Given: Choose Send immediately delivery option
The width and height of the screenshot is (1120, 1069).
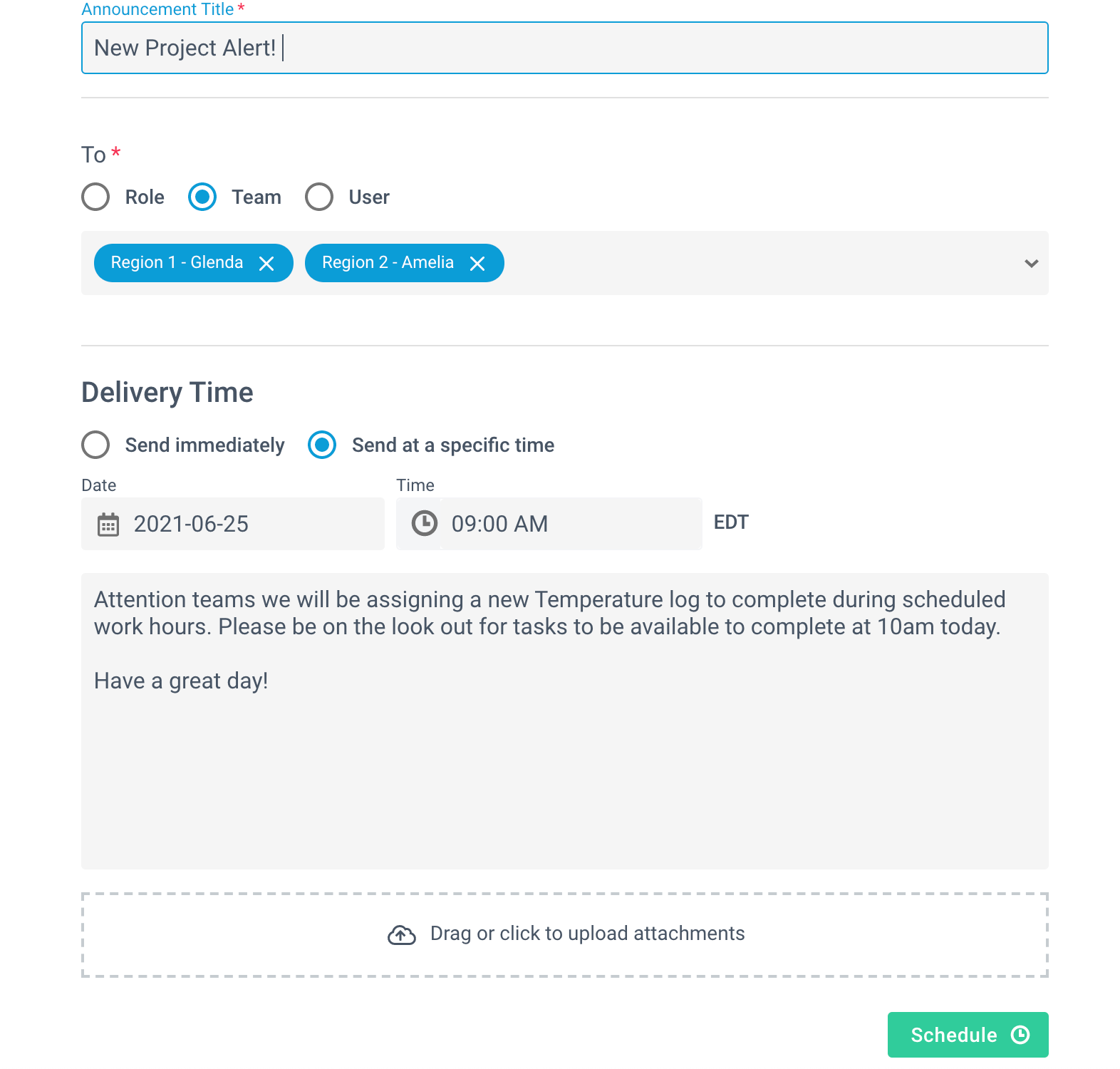Looking at the screenshot, I should point(95,445).
